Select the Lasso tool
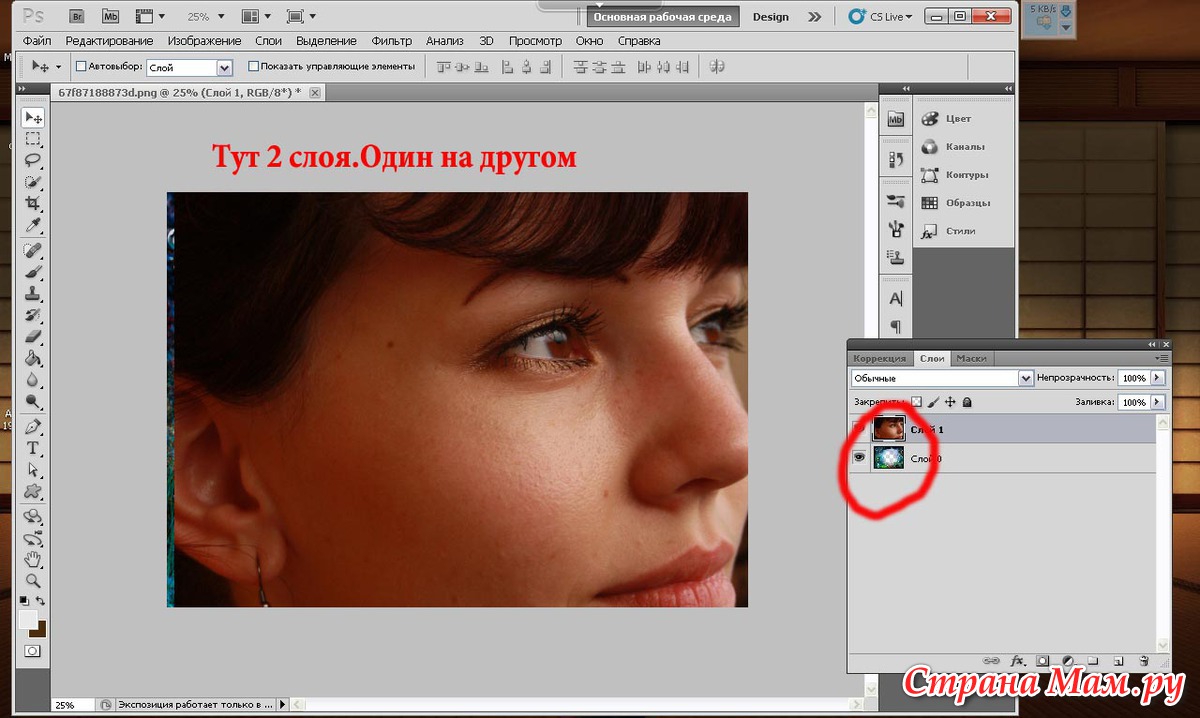The width and height of the screenshot is (1200, 718). pyautogui.click(x=33, y=160)
